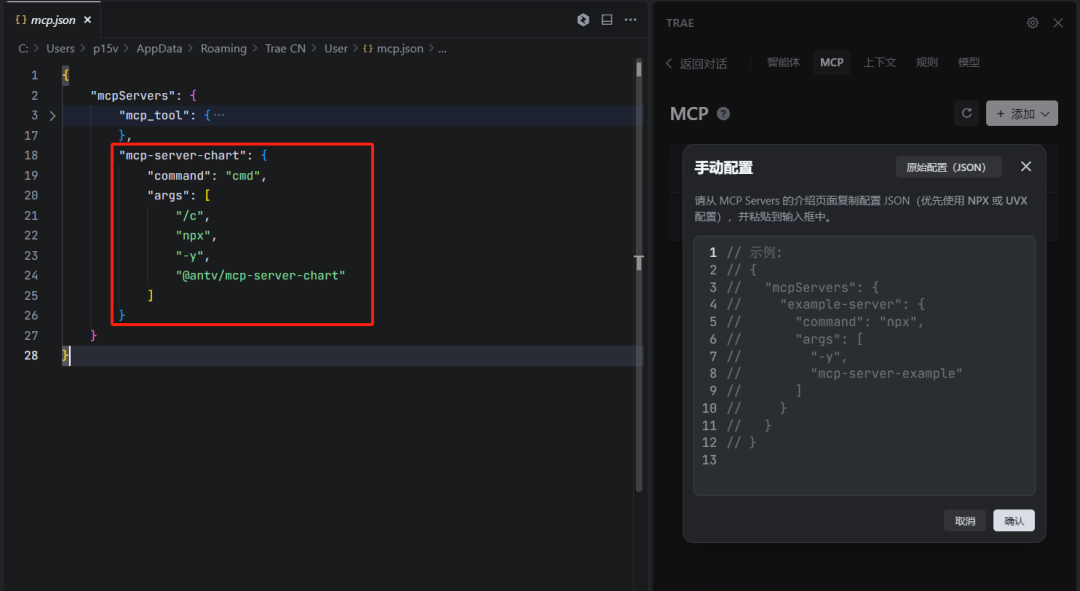1080x591 pixels.
Task: Click the Users breadcrumb segment
Action: click(61, 49)
